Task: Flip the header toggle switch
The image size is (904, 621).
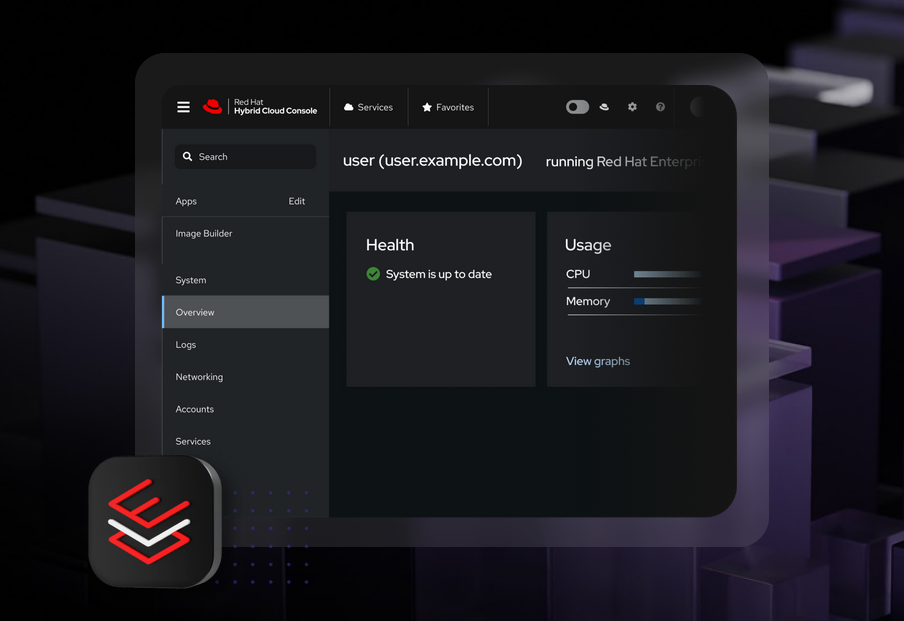Action: (577, 107)
